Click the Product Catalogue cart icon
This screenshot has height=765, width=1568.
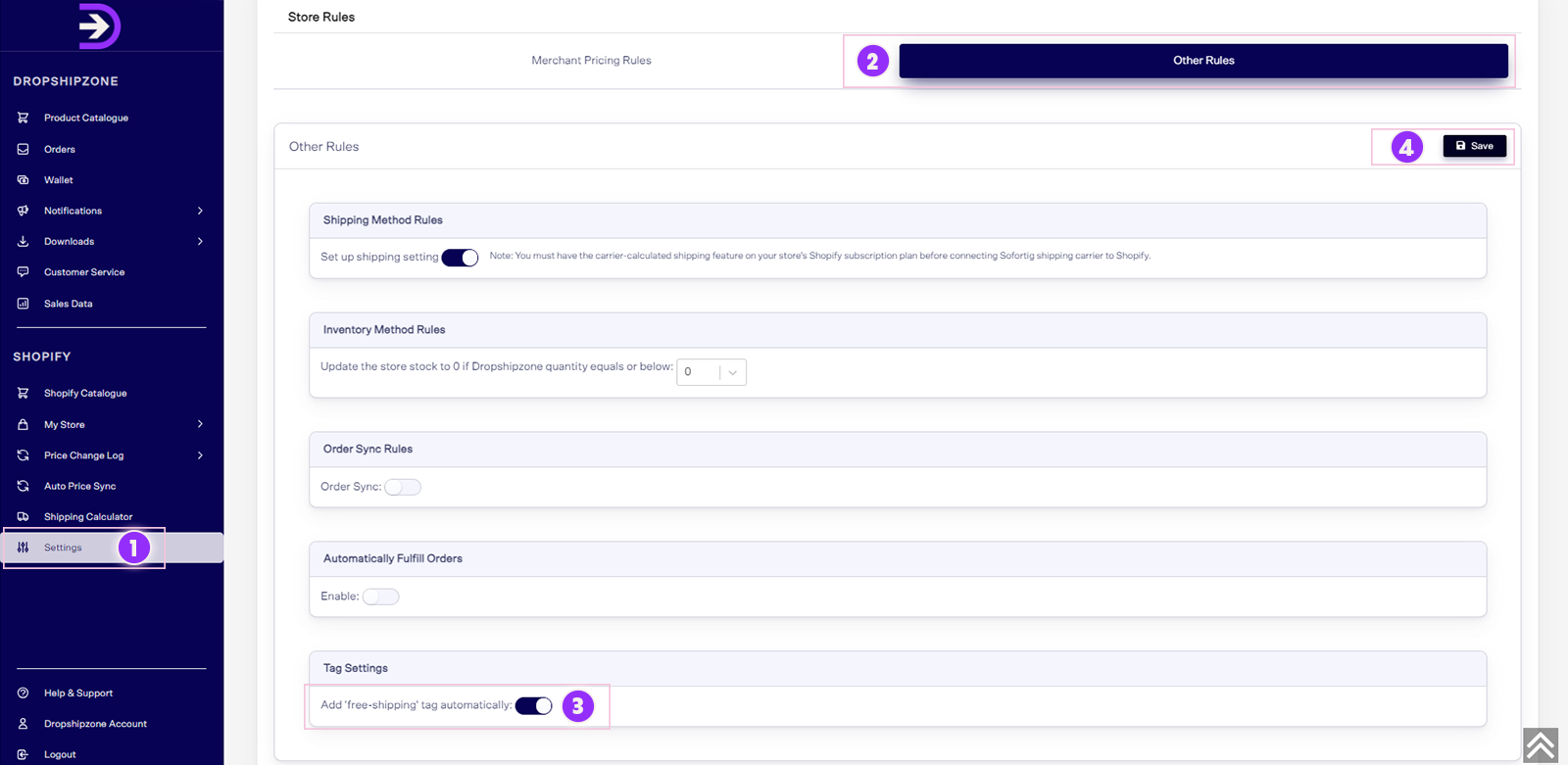point(23,118)
